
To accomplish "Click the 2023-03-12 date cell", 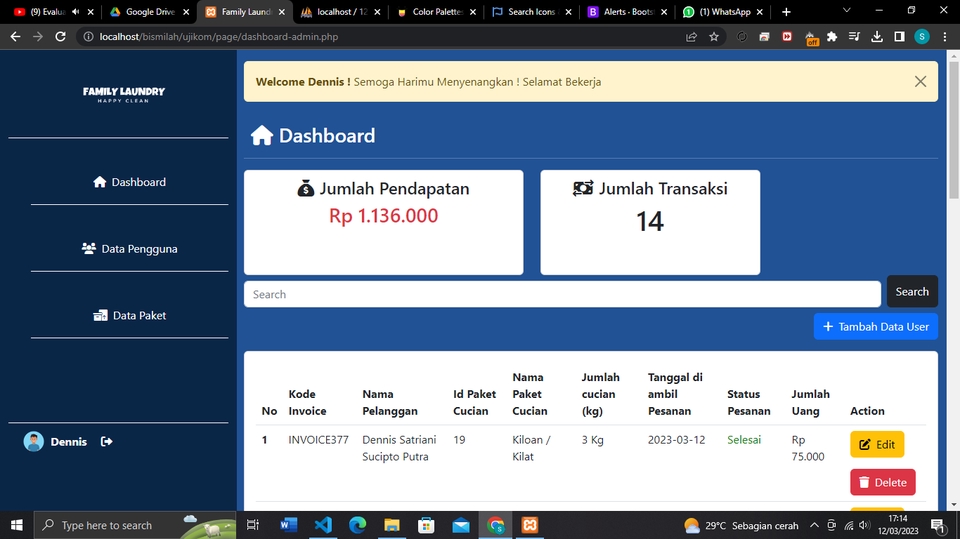I will (677, 440).
